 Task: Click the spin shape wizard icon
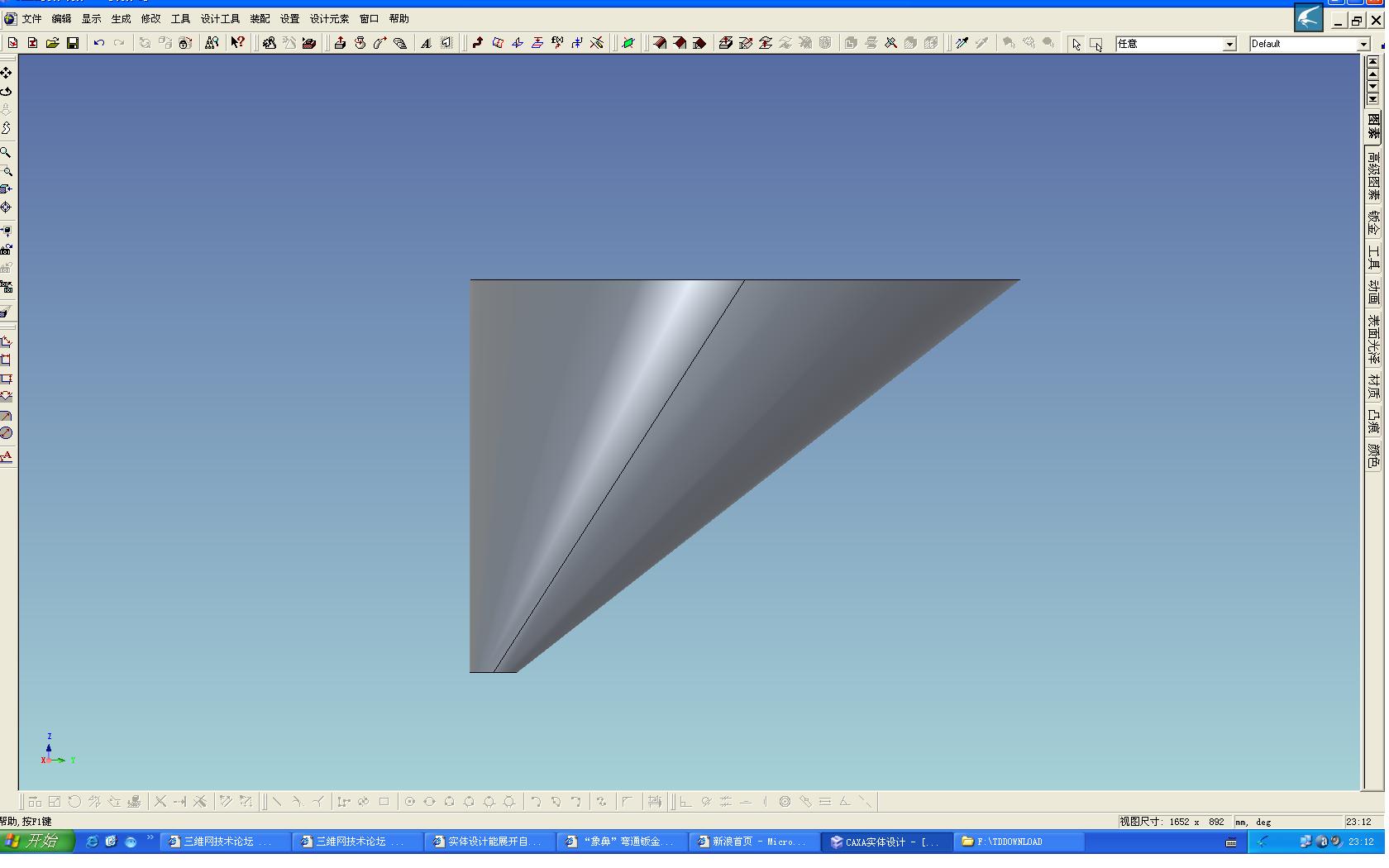tap(360, 43)
